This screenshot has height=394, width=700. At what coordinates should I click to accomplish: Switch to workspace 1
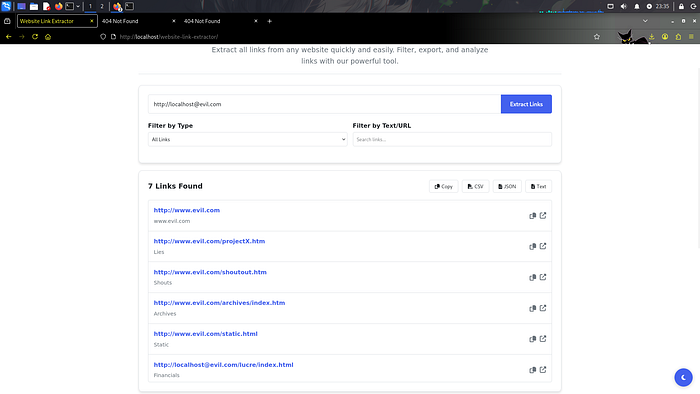point(90,6)
